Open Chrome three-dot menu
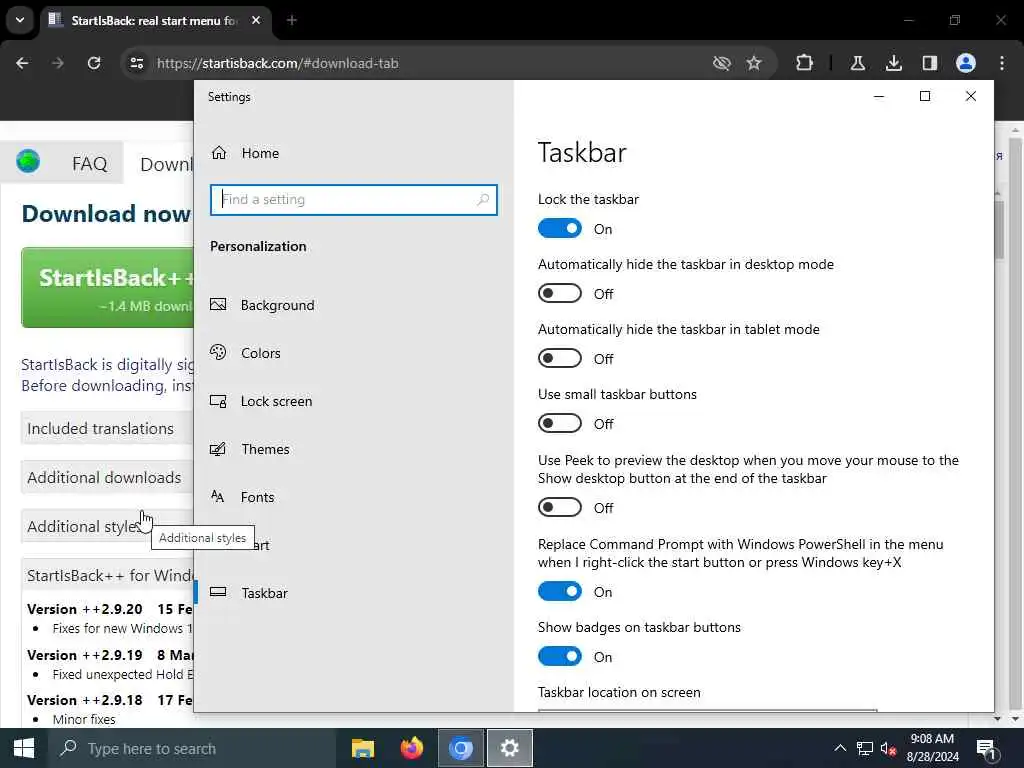This screenshot has height=768, width=1024. click(x=1002, y=63)
